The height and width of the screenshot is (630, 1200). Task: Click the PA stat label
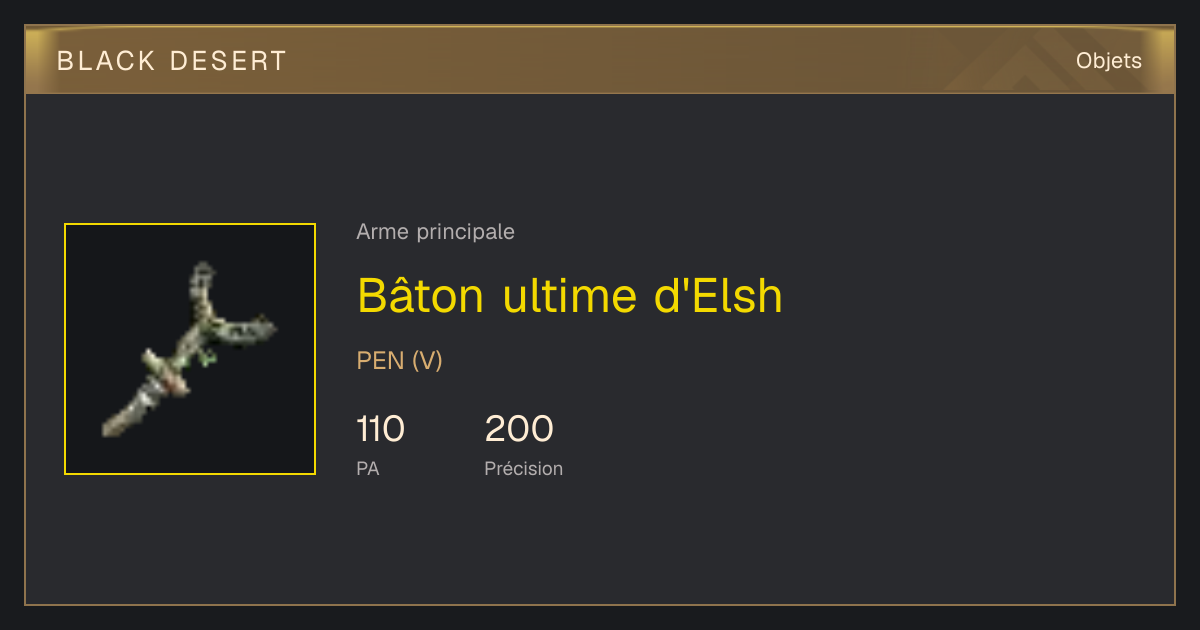[x=368, y=468]
